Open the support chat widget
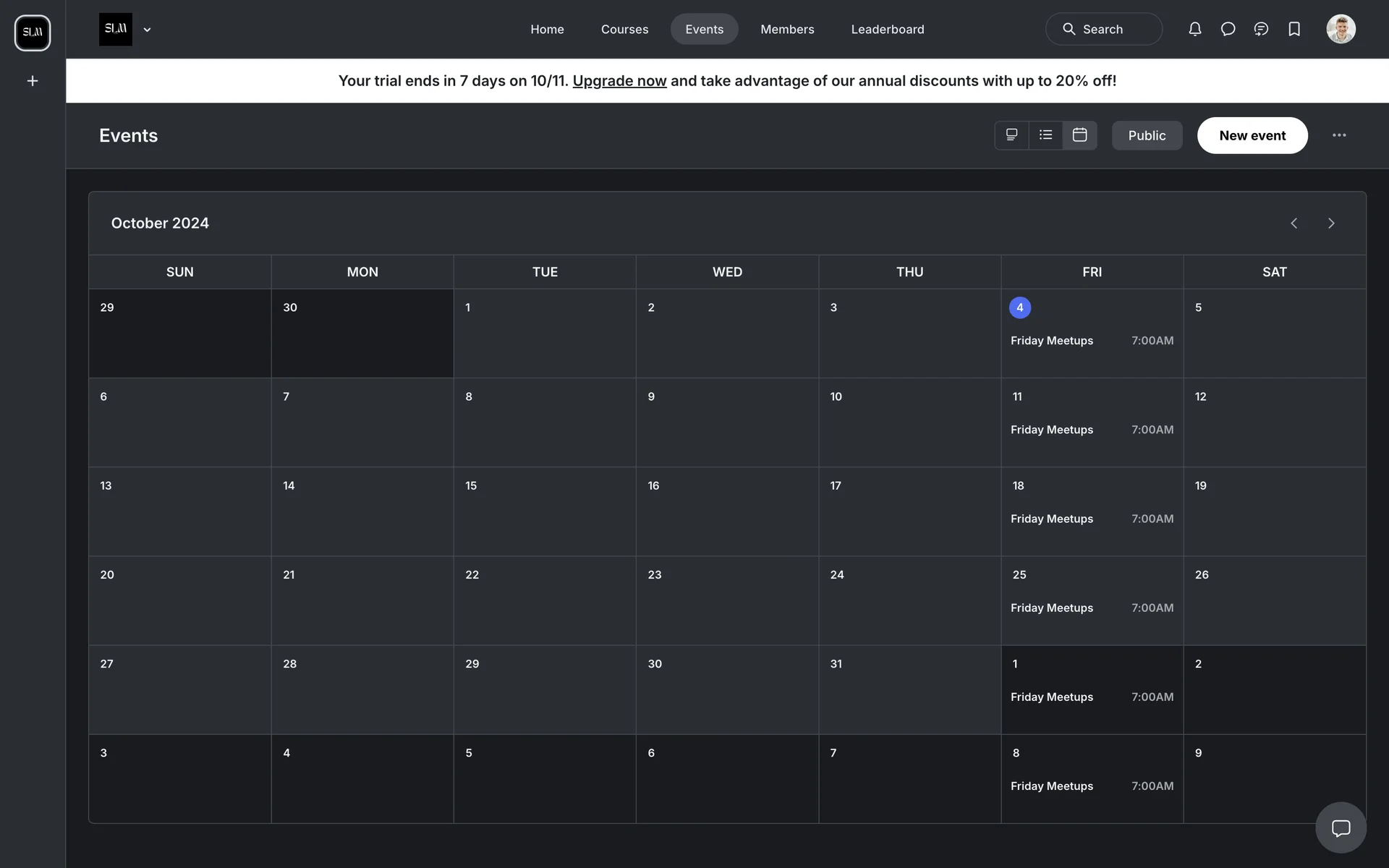Viewport: 1389px width, 868px height. (1341, 827)
